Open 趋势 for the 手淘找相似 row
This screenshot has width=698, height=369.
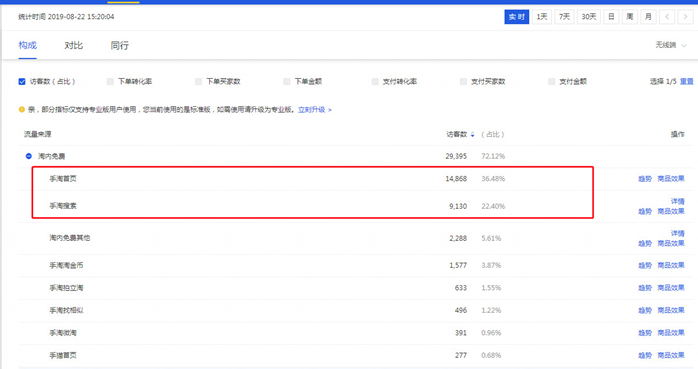click(x=645, y=310)
